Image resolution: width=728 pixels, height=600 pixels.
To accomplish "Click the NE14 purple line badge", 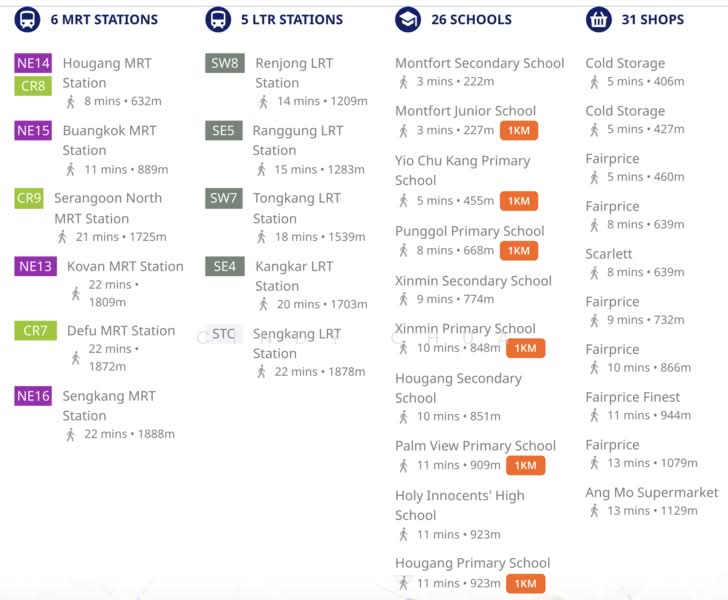I will pyautogui.click(x=33, y=63).
